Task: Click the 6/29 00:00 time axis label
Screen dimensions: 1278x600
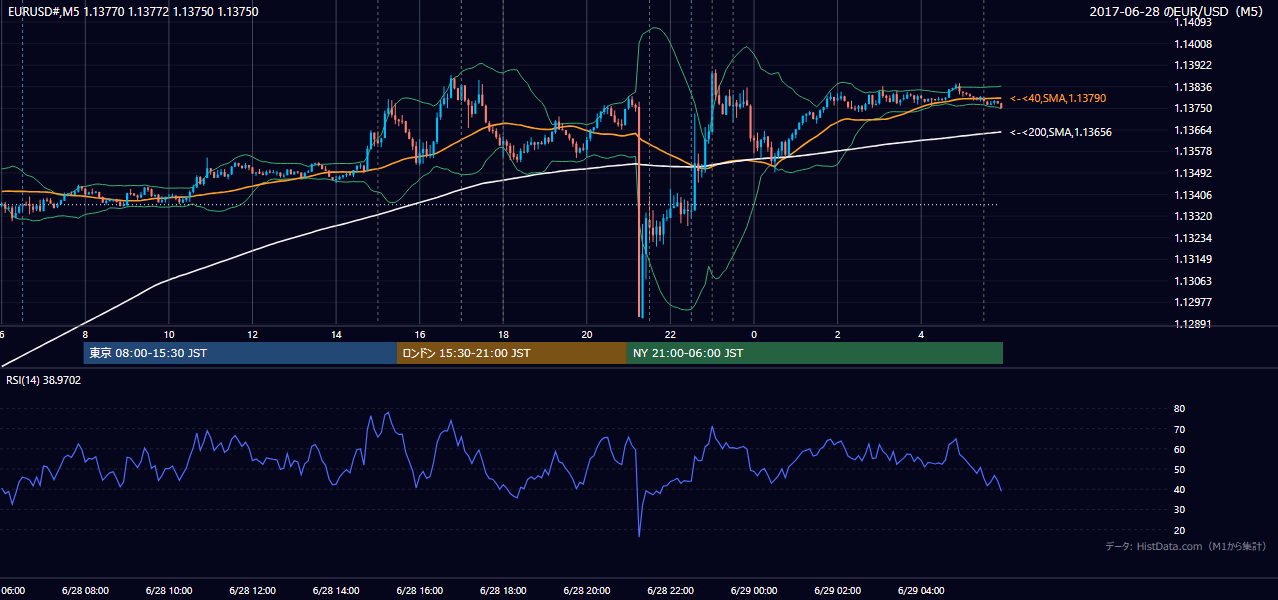Action: coord(754,591)
